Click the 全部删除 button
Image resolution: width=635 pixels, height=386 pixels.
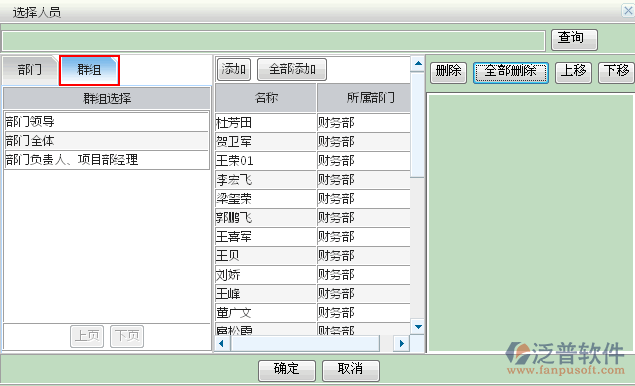511,72
